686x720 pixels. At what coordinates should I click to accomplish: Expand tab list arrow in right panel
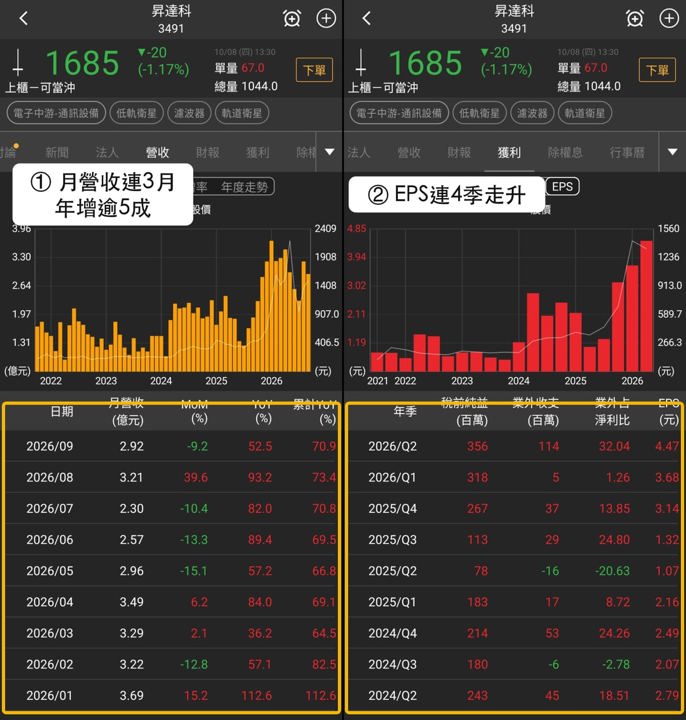coord(673,152)
